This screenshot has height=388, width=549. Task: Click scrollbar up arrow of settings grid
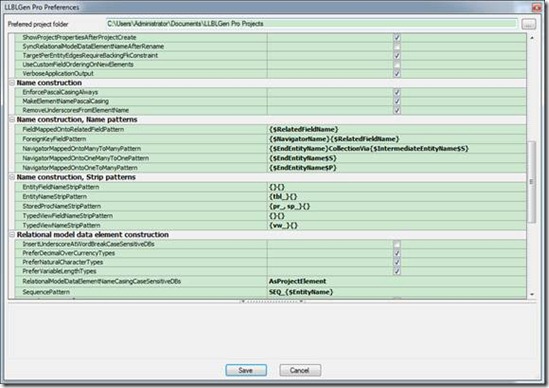(x=532, y=37)
